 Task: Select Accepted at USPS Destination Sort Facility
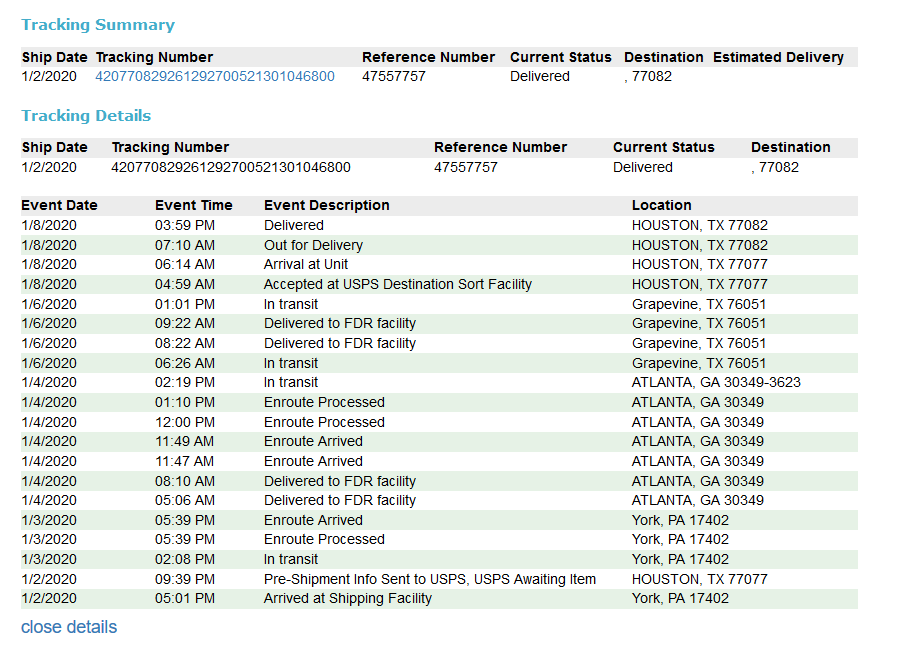pos(398,284)
